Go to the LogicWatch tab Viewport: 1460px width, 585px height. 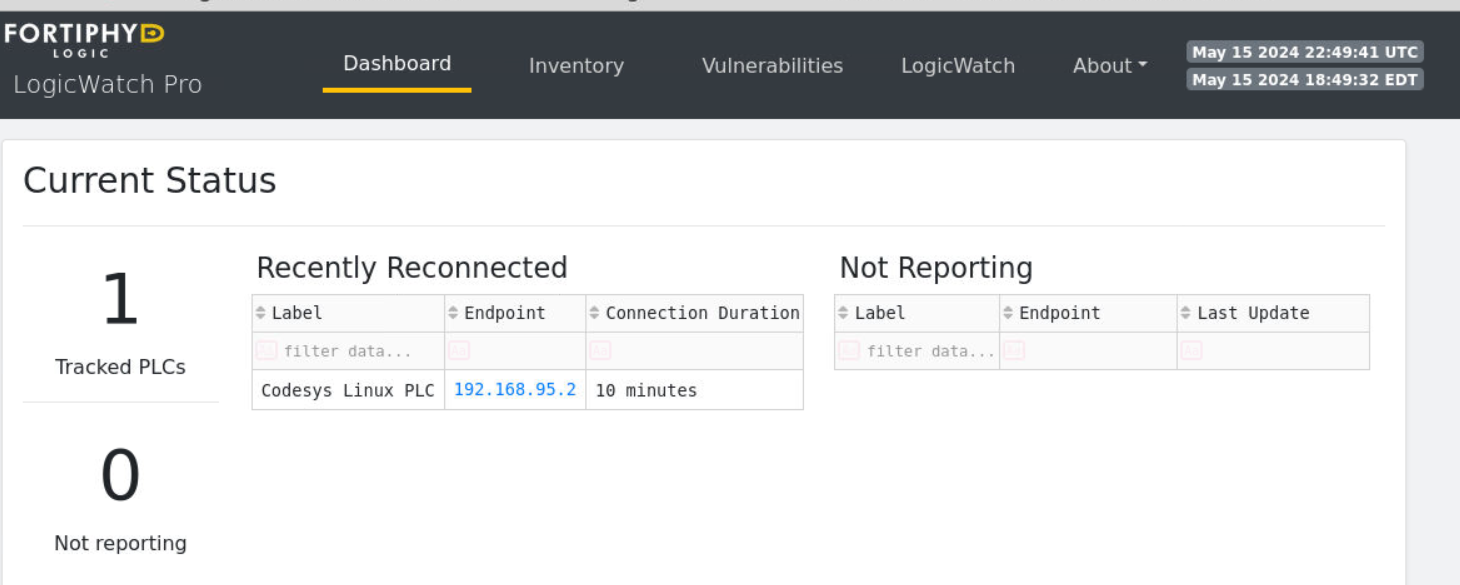[x=957, y=66]
